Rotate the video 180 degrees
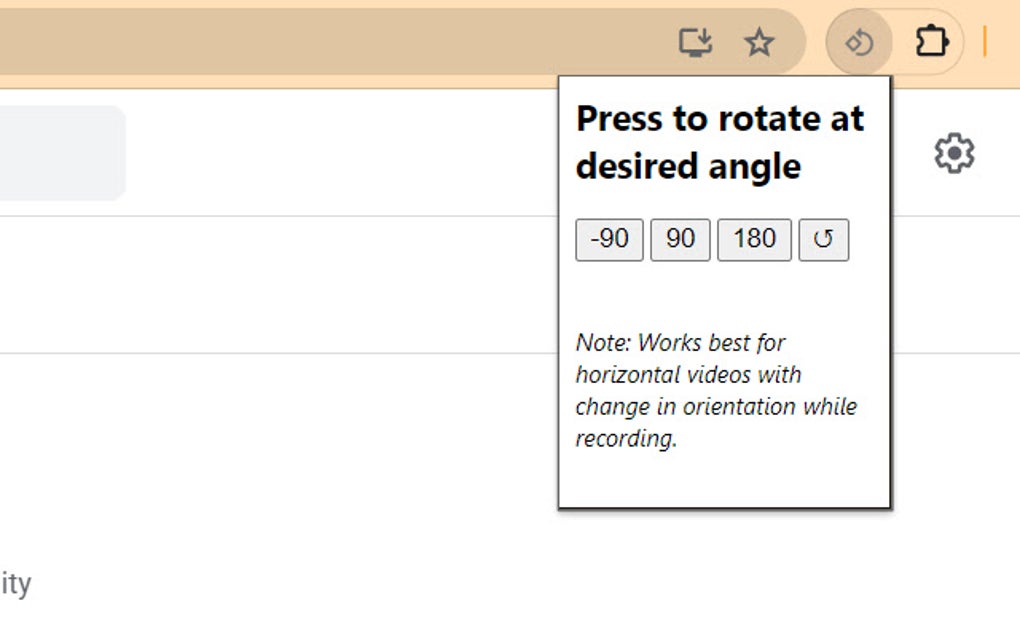This screenshot has width=1020, height=638. click(x=754, y=239)
